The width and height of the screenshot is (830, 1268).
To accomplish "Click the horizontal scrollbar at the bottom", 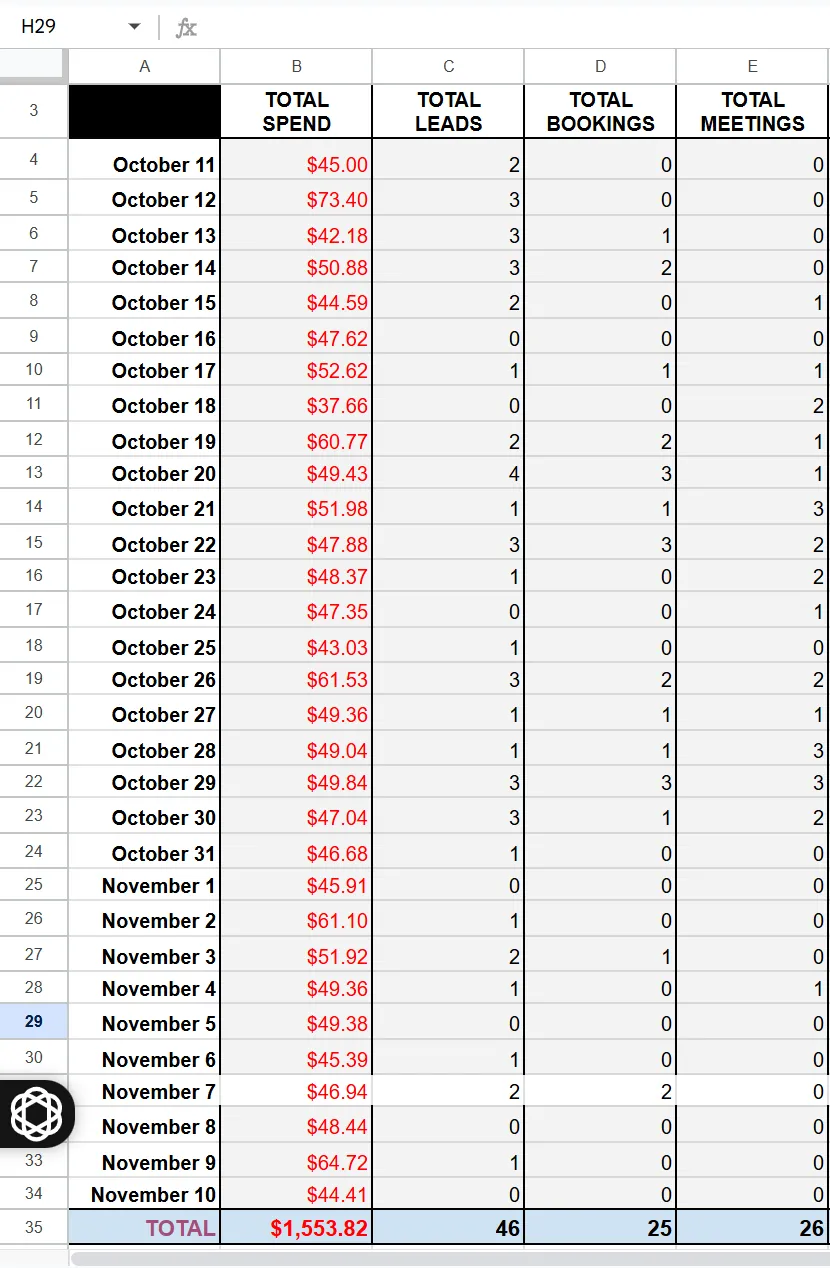I will click(x=450, y=1258).
